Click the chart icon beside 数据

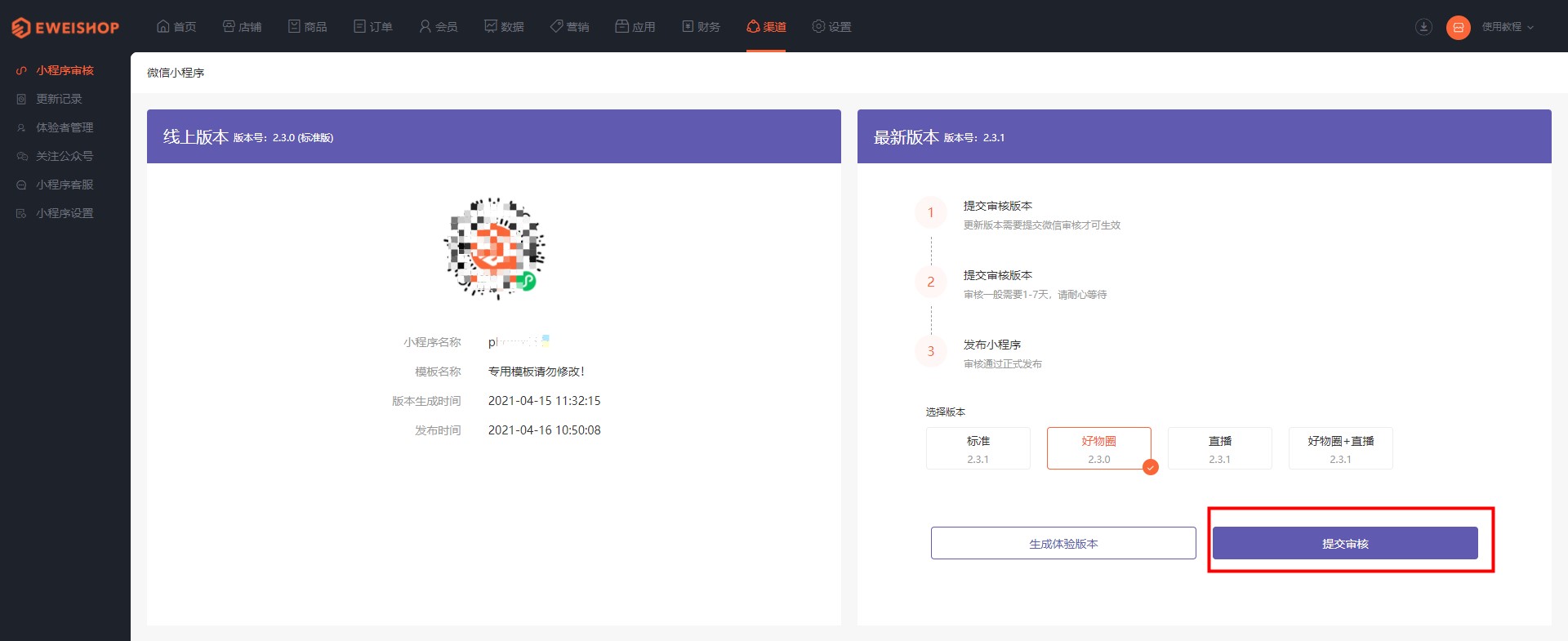[x=490, y=26]
